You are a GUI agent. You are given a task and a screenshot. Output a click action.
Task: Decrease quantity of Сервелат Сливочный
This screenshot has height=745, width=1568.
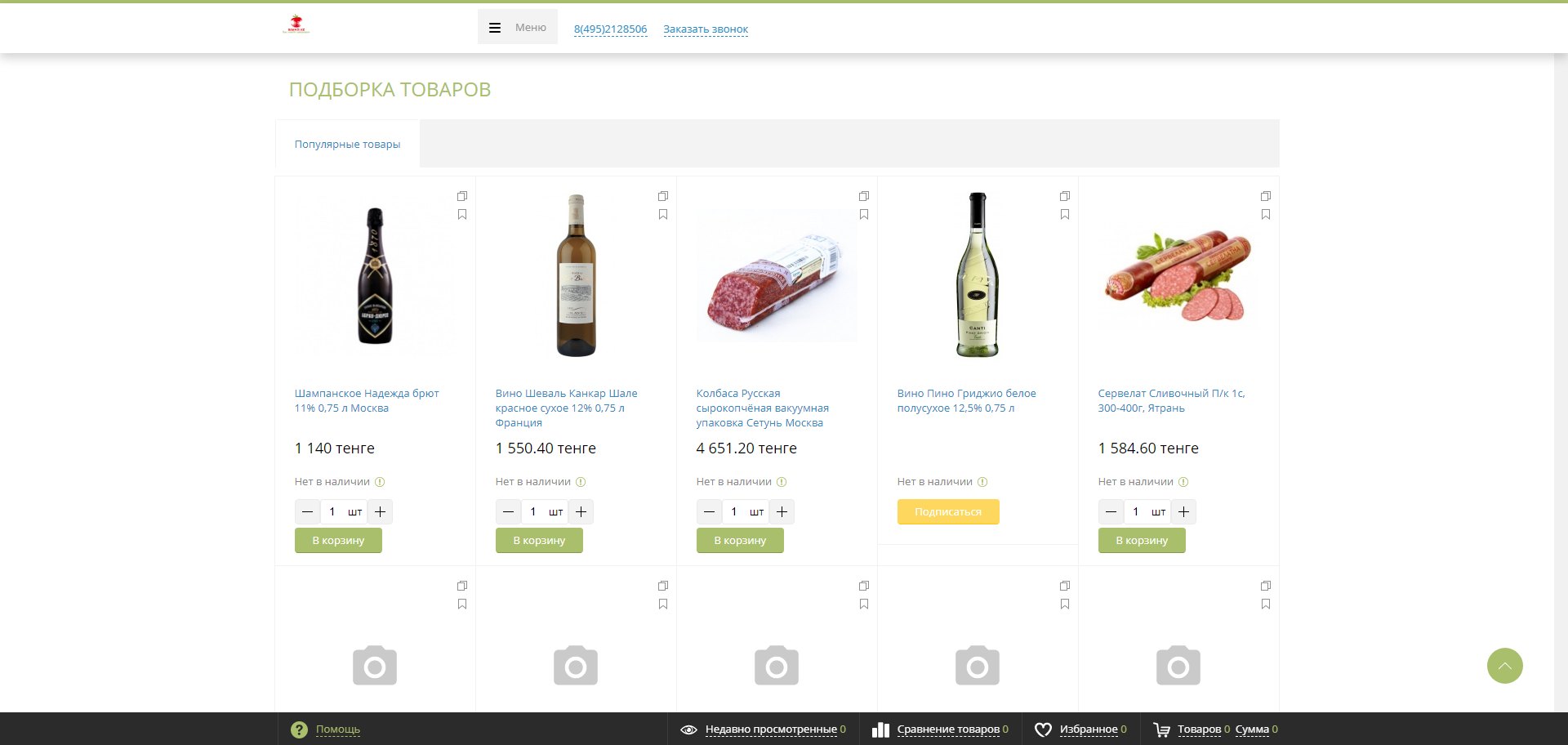click(x=1111, y=512)
